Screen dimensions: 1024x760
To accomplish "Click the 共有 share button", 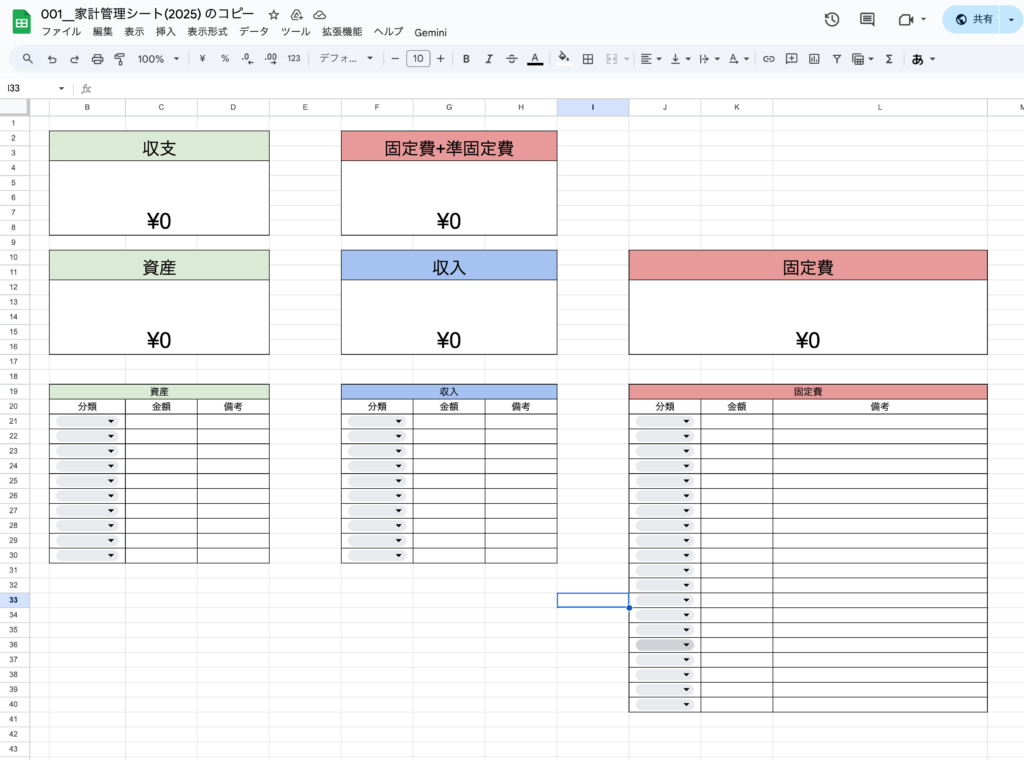I will pyautogui.click(x=974, y=19).
